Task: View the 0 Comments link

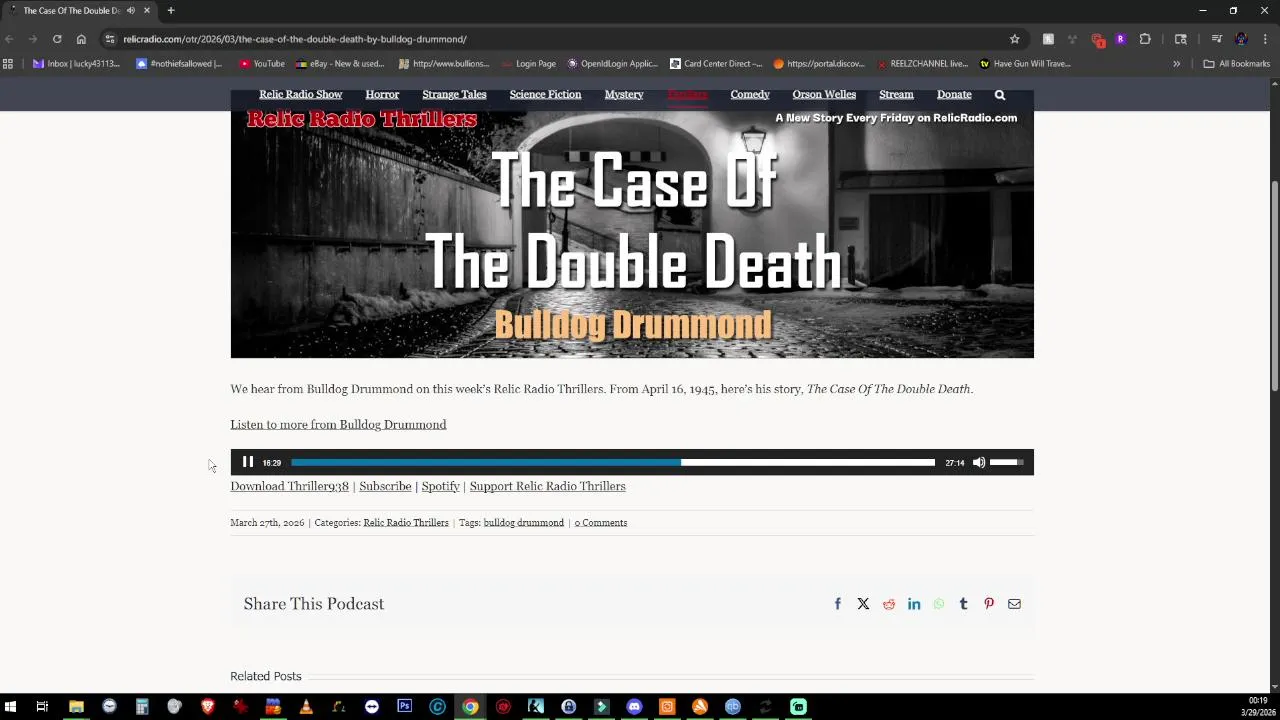Action: point(601,523)
